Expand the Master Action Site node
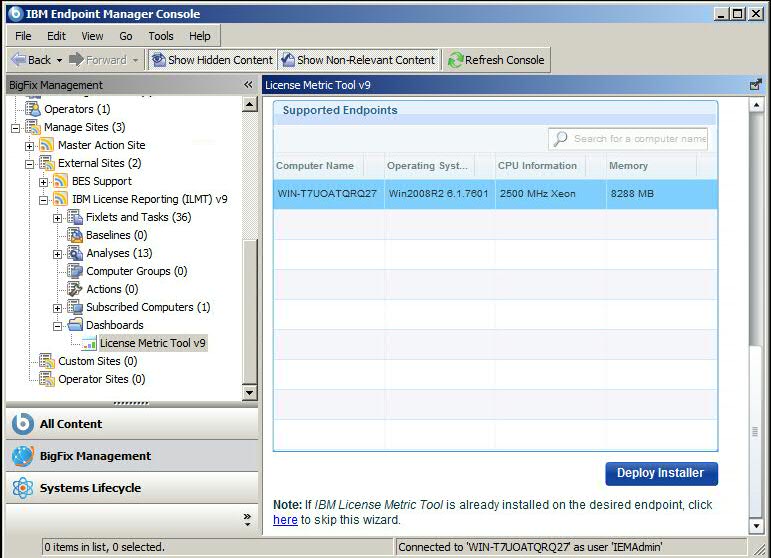The image size is (771, 558). tap(30, 147)
